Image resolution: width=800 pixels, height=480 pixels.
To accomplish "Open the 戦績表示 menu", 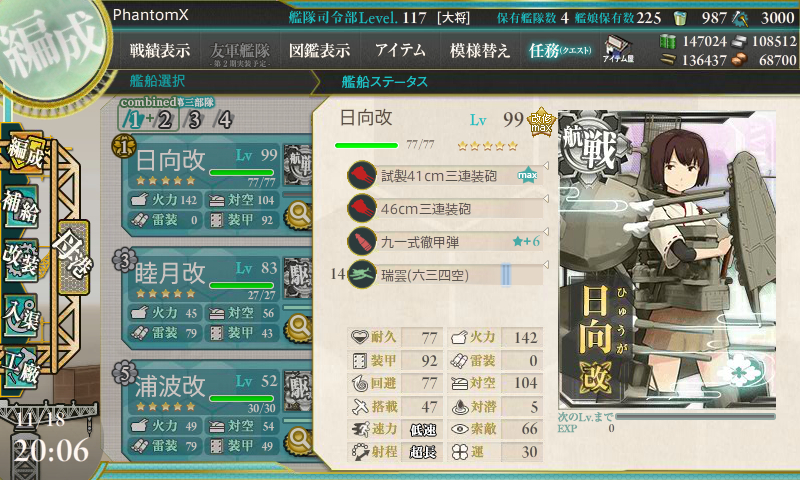I will coord(160,50).
